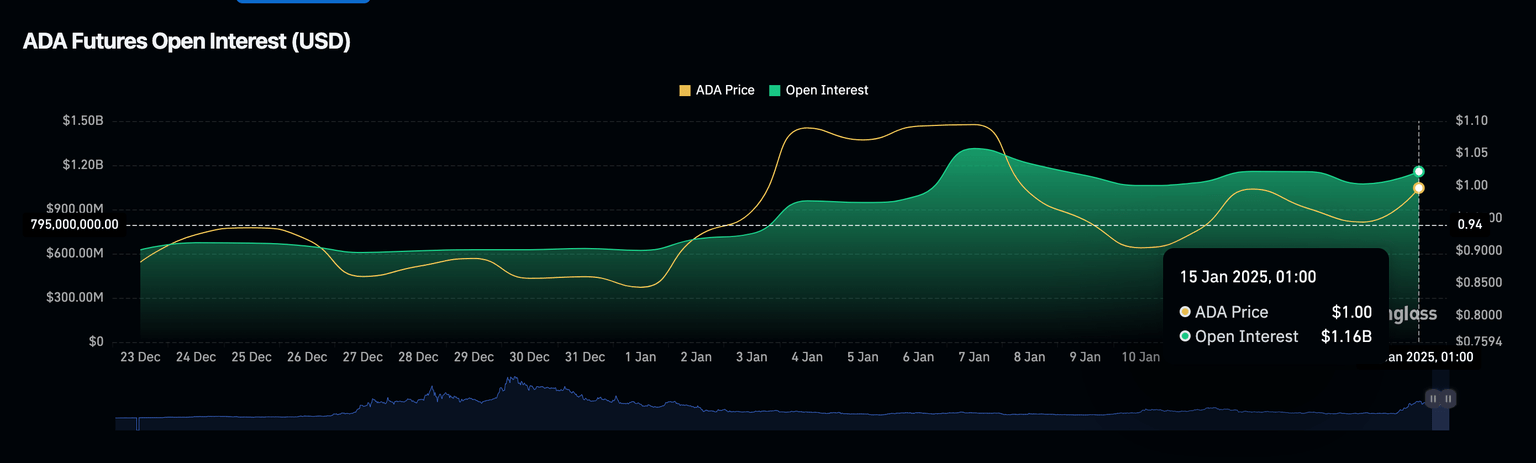Image resolution: width=1536 pixels, height=463 pixels.
Task: Click the 23 Dec date axis label
Action: 140,357
